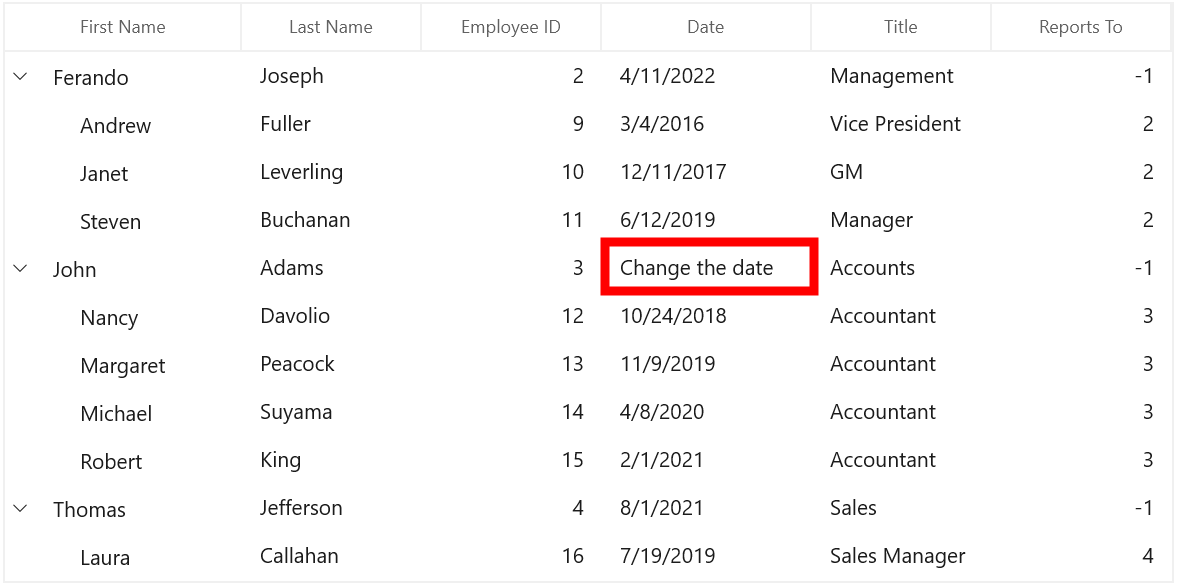Viewport: 1177px width, 586px height.
Task: Click Robert's Accountant title cell
Action: 883,460
